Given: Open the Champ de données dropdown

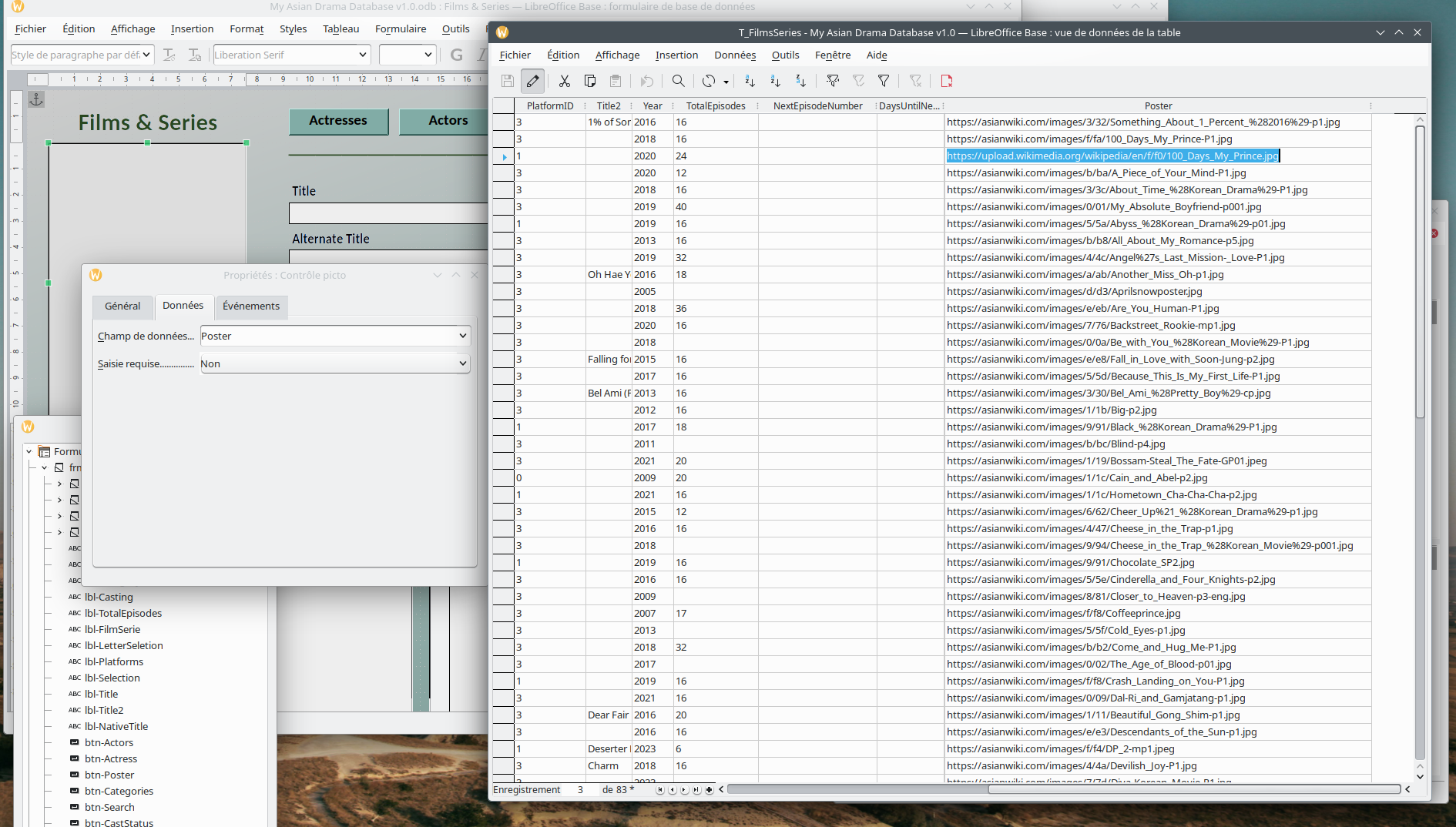Looking at the screenshot, I should pos(462,336).
